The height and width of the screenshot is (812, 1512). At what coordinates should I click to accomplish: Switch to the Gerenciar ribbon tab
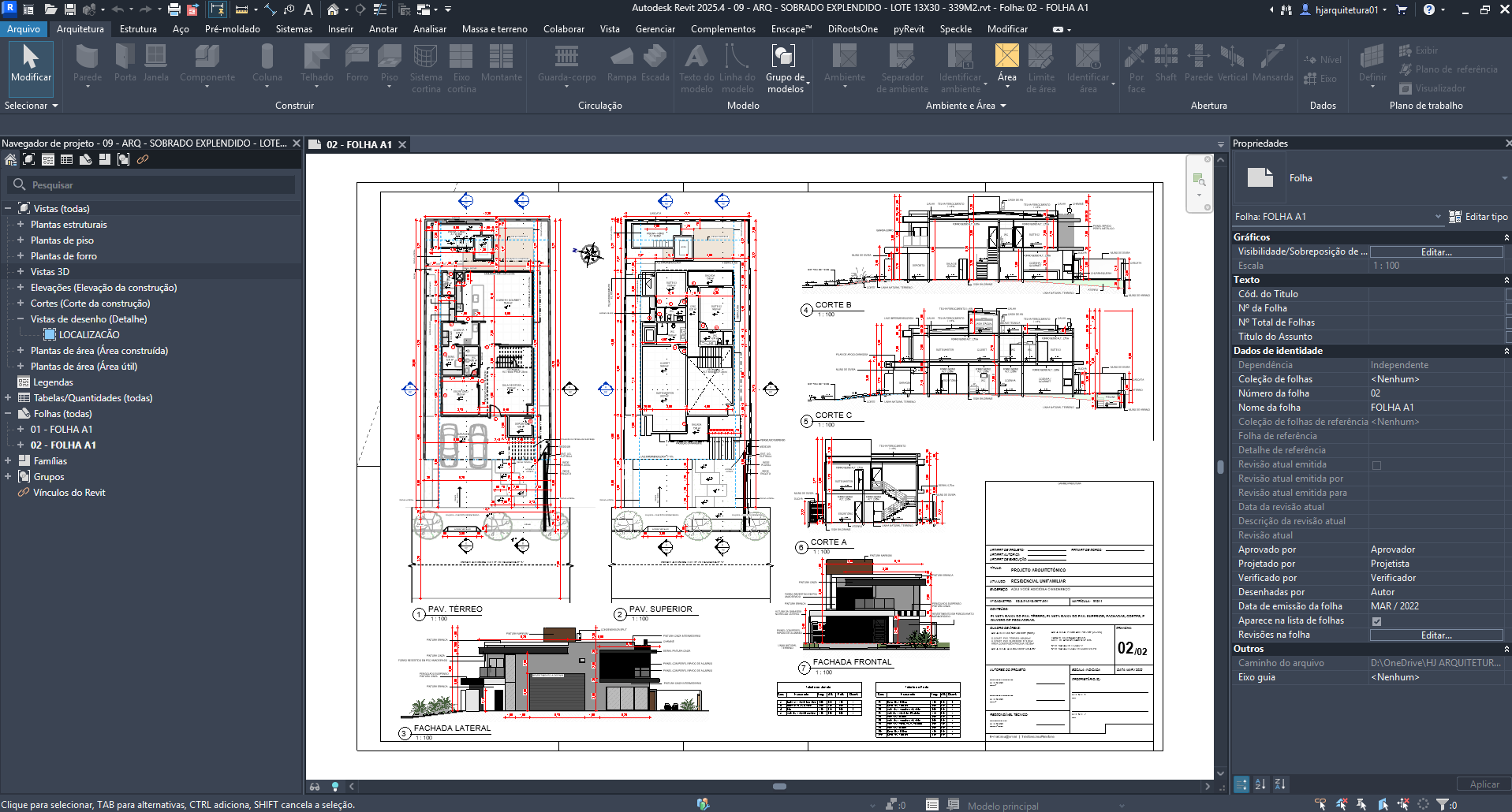(x=655, y=29)
